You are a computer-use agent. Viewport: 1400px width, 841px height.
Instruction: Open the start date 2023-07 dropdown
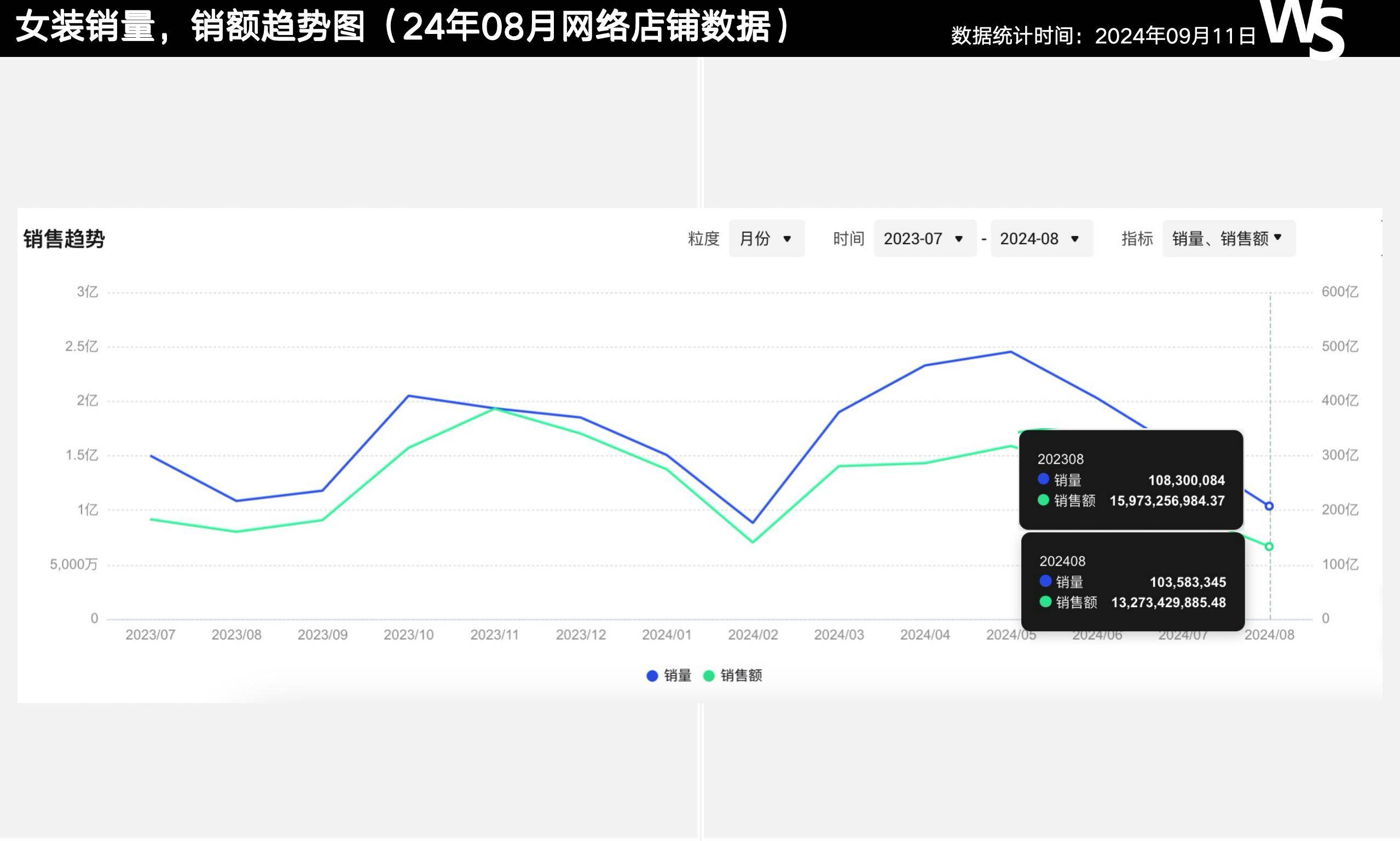925,239
